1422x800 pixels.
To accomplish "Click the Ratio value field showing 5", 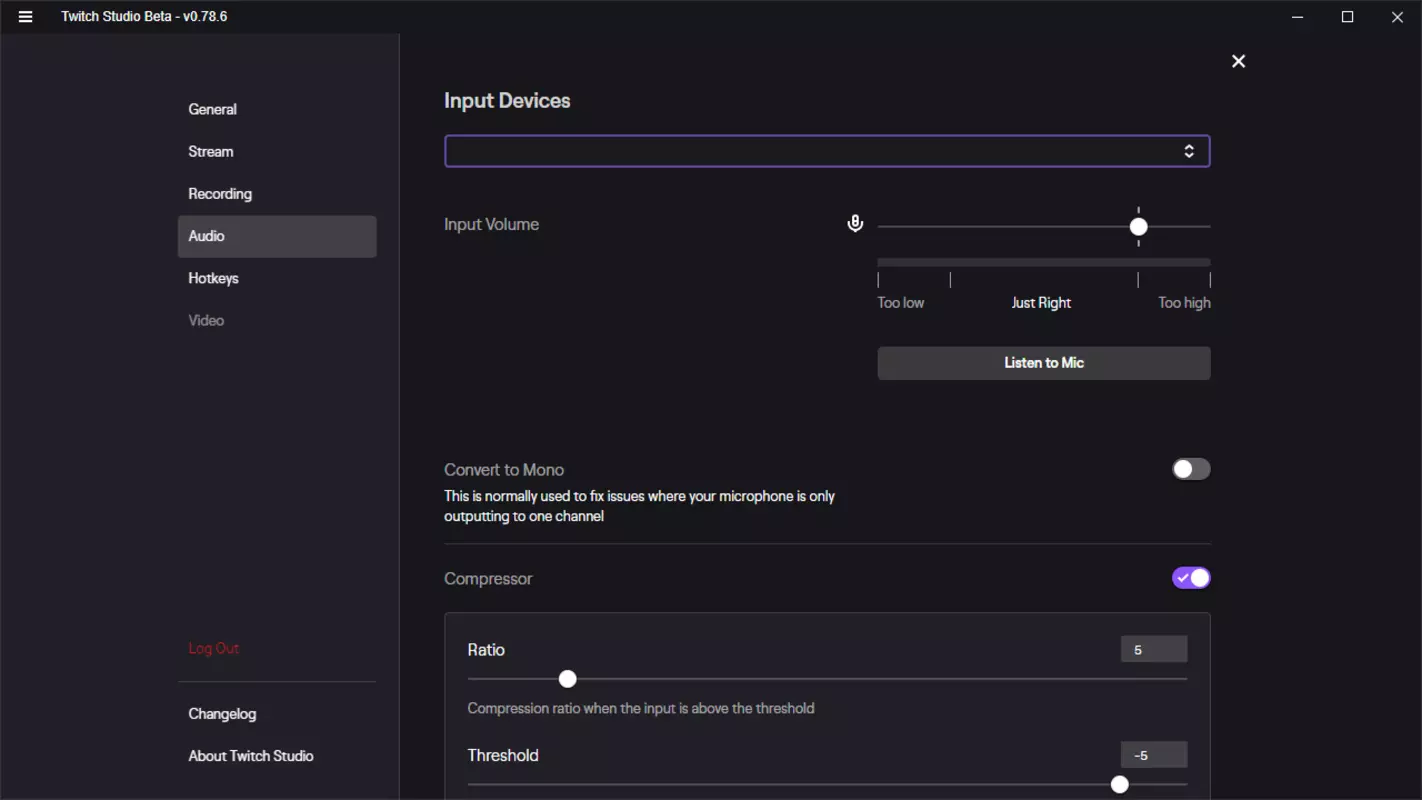I will (1154, 649).
